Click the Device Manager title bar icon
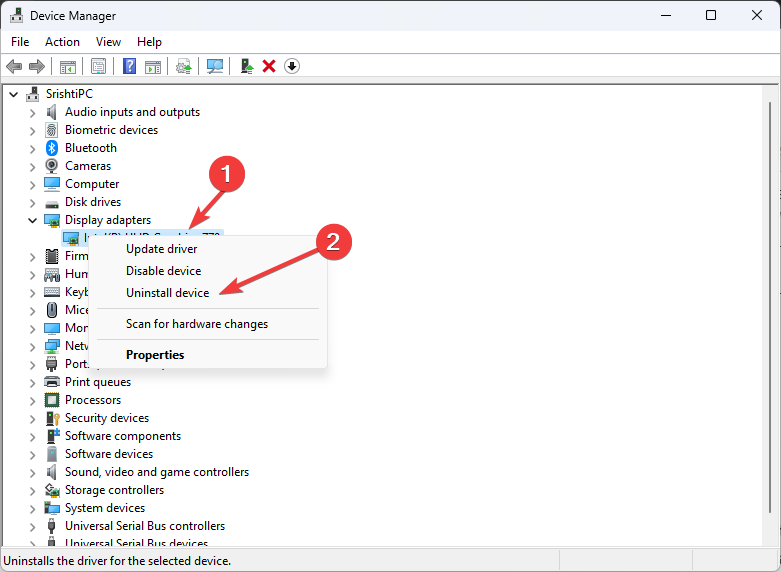 pyautogui.click(x=16, y=15)
